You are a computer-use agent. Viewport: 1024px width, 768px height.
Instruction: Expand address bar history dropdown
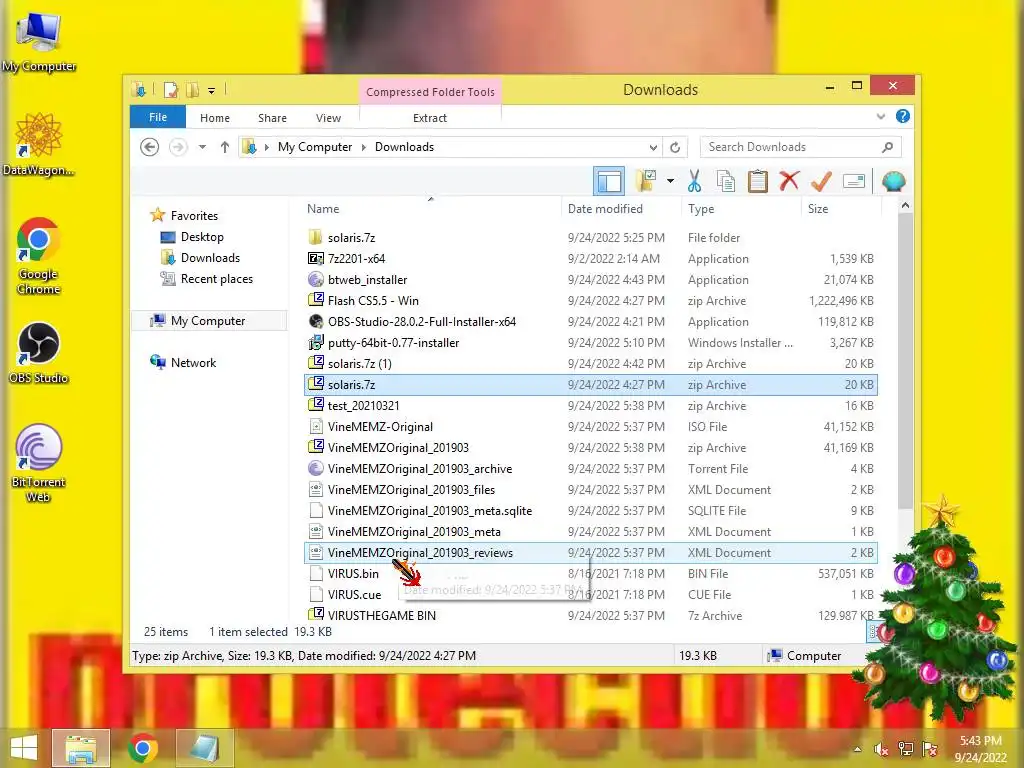tap(653, 147)
